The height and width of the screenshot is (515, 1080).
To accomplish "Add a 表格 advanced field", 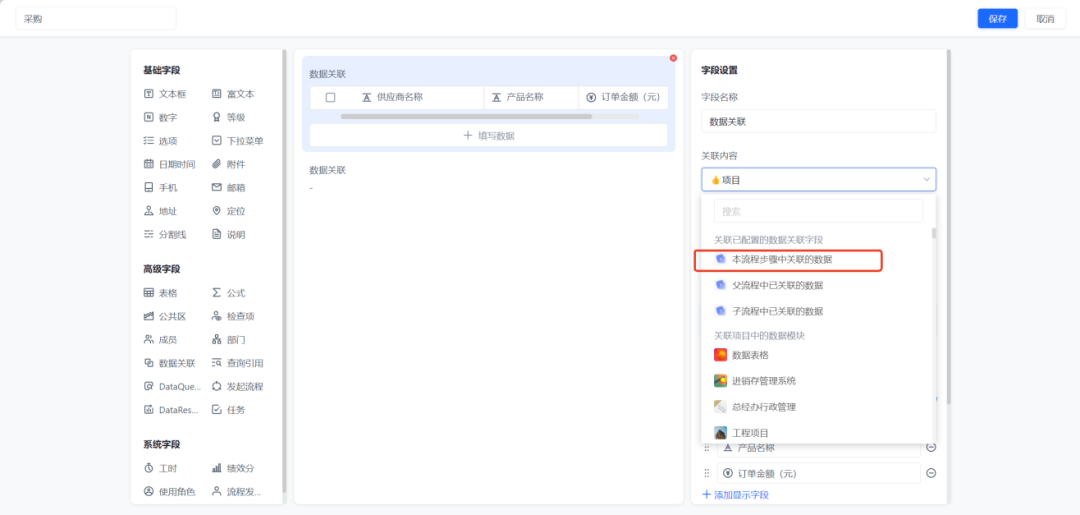I will click(160, 293).
